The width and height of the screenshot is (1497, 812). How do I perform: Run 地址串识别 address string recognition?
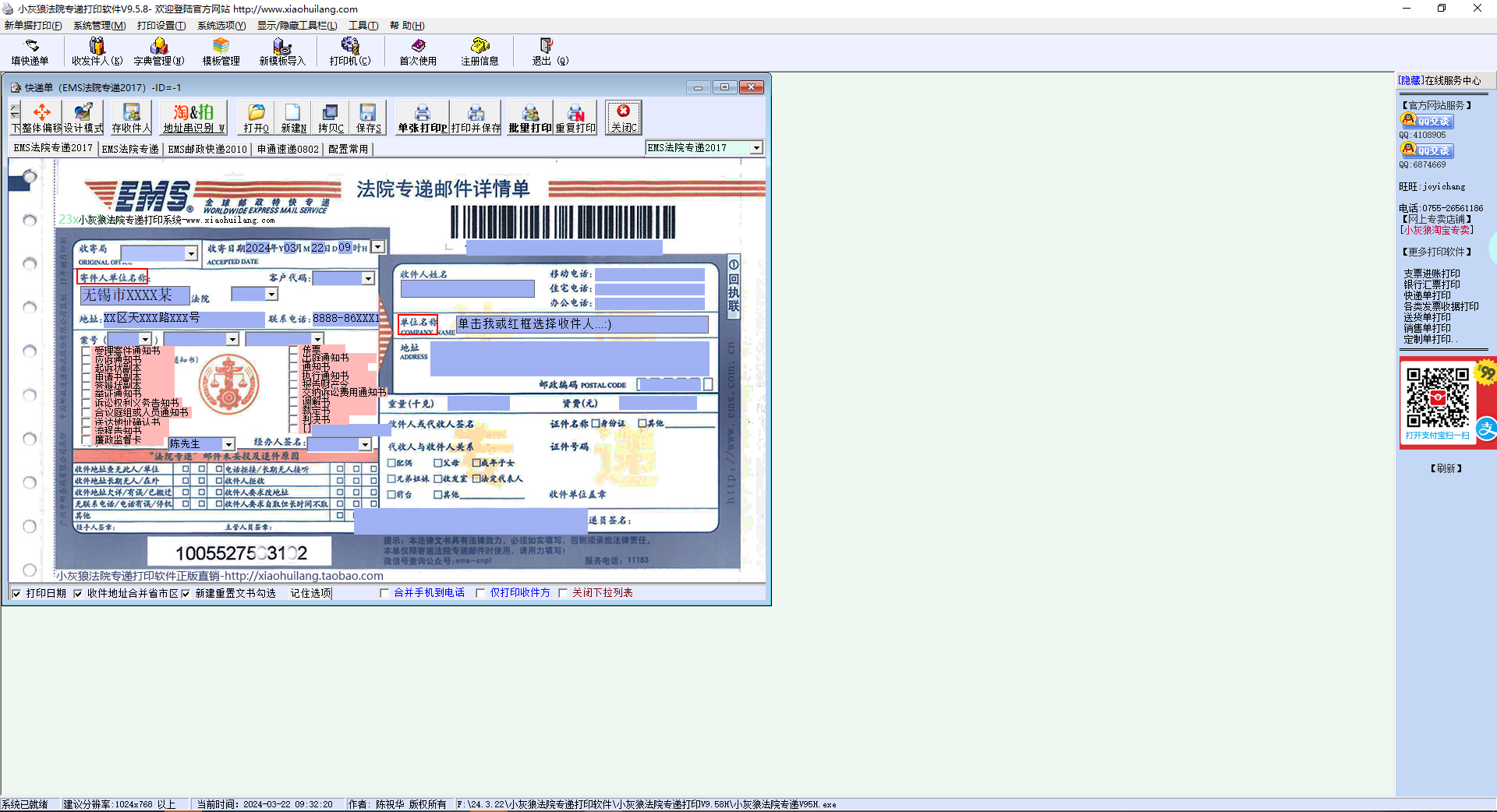193,118
